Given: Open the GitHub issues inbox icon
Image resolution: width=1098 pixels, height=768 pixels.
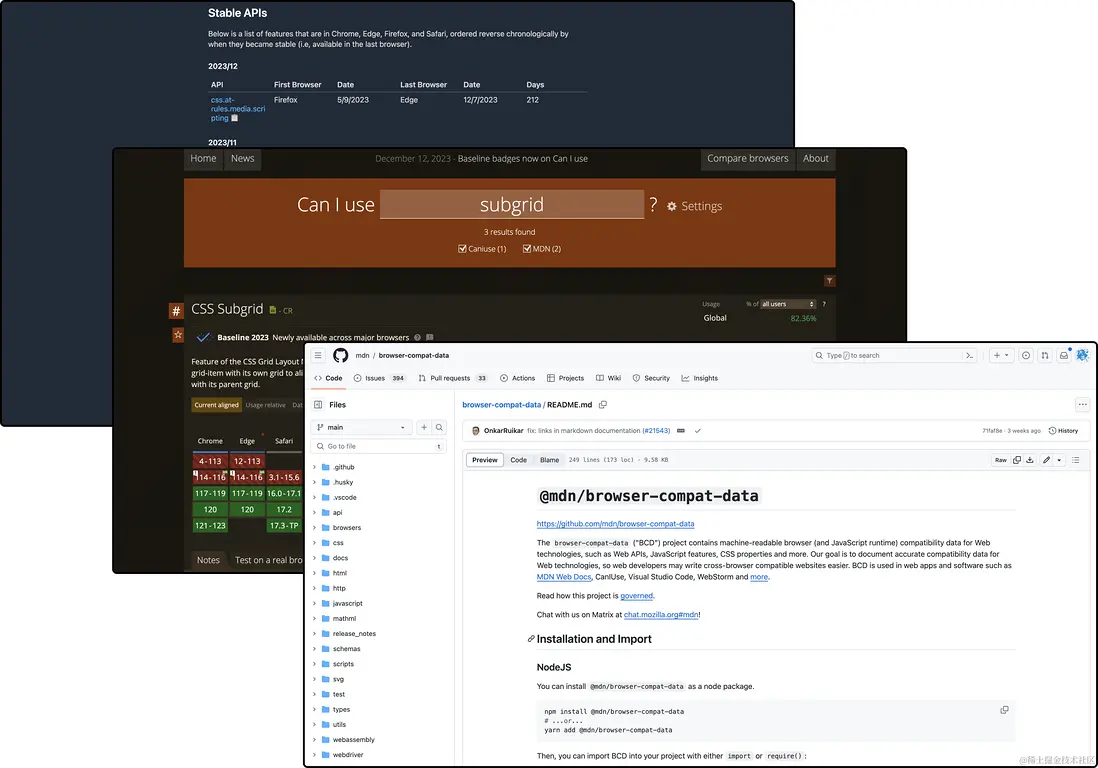Looking at the screenshot, I should 1026,356.
